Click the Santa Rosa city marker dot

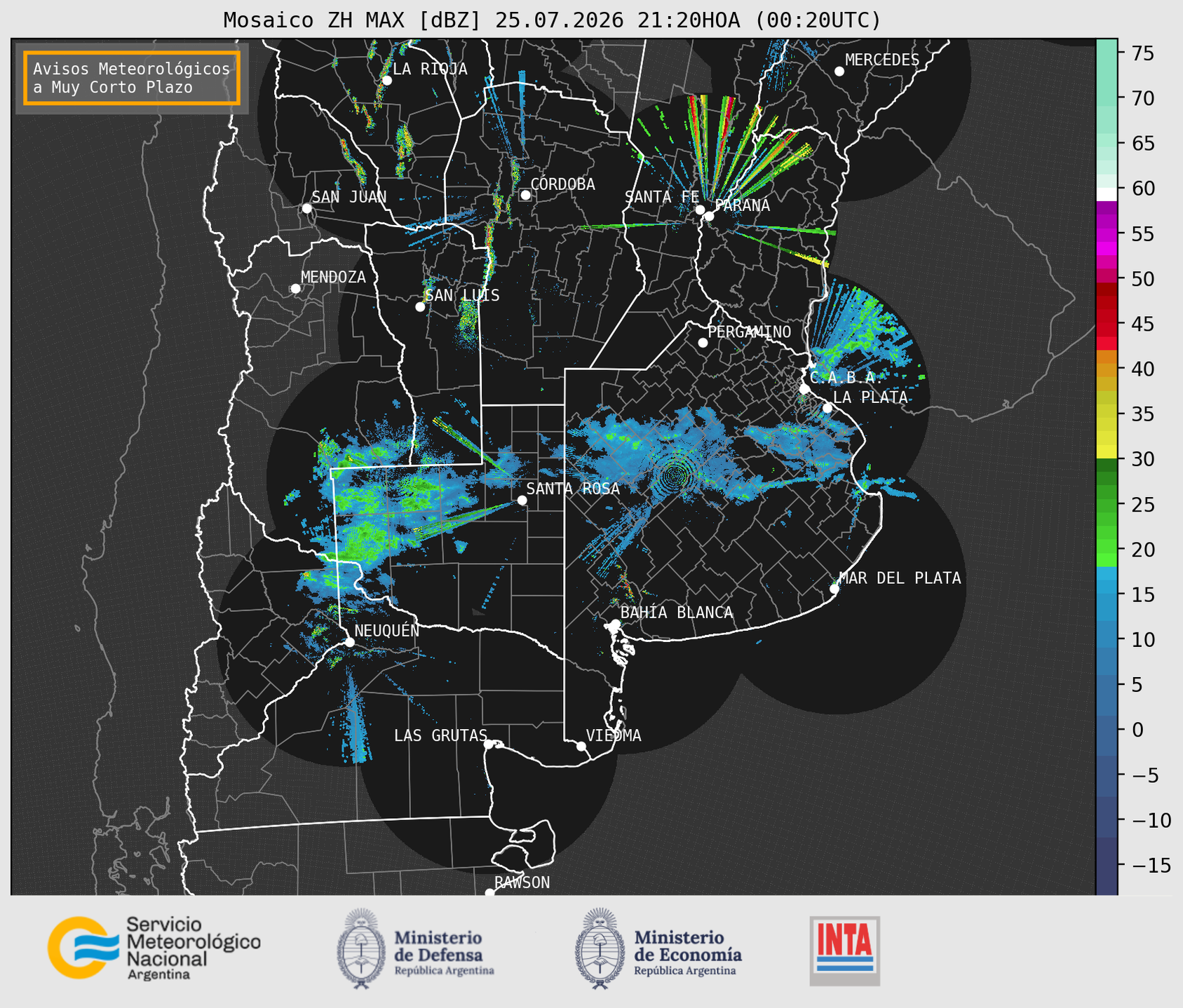pyautogui.click(x=522, y=500)
